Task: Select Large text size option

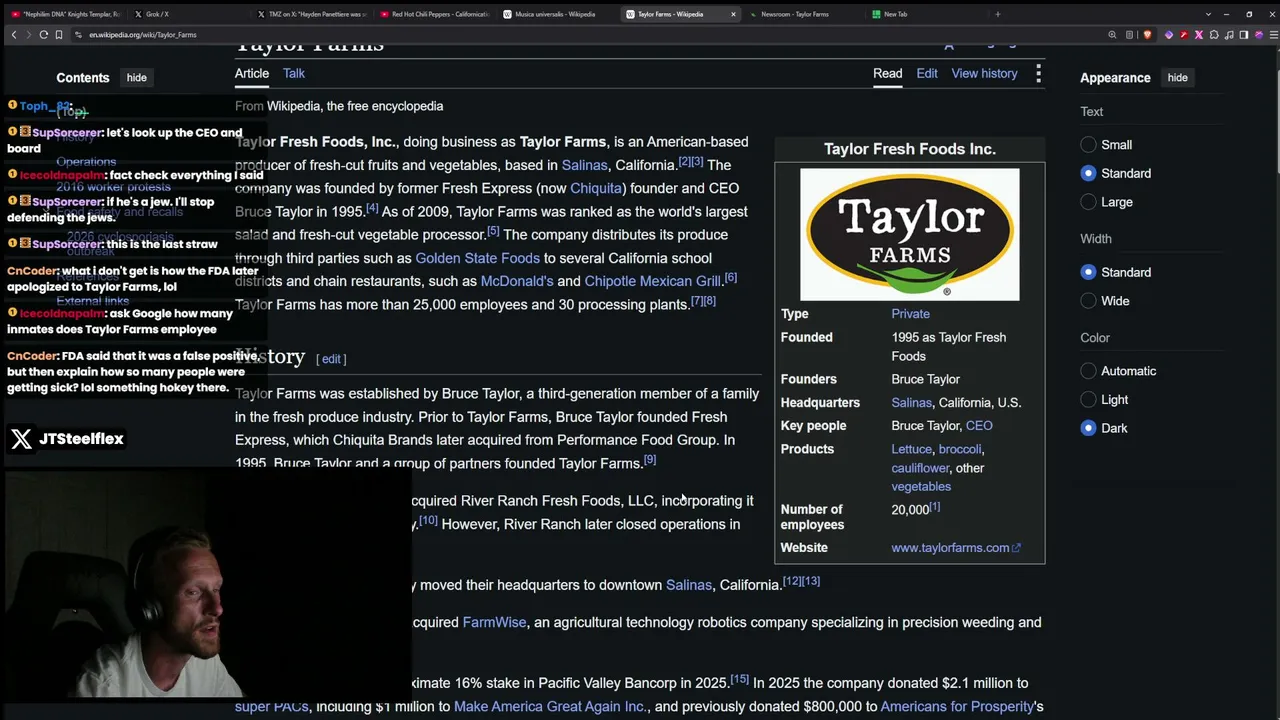Action: [x=1088, y=202]
